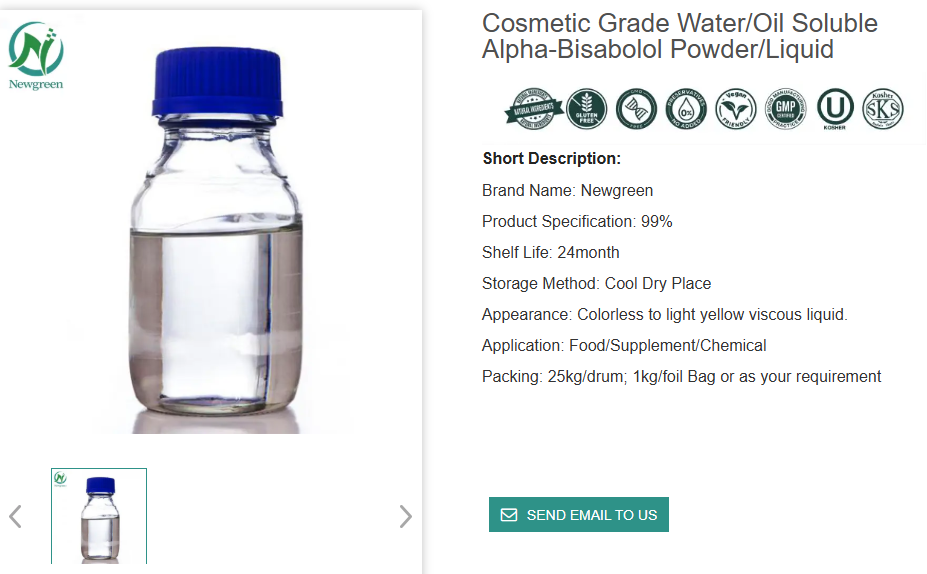Viewport: 927px width, 574px height.
Task: Click the Brand Name Newgreen text
Action: [567, 190]
